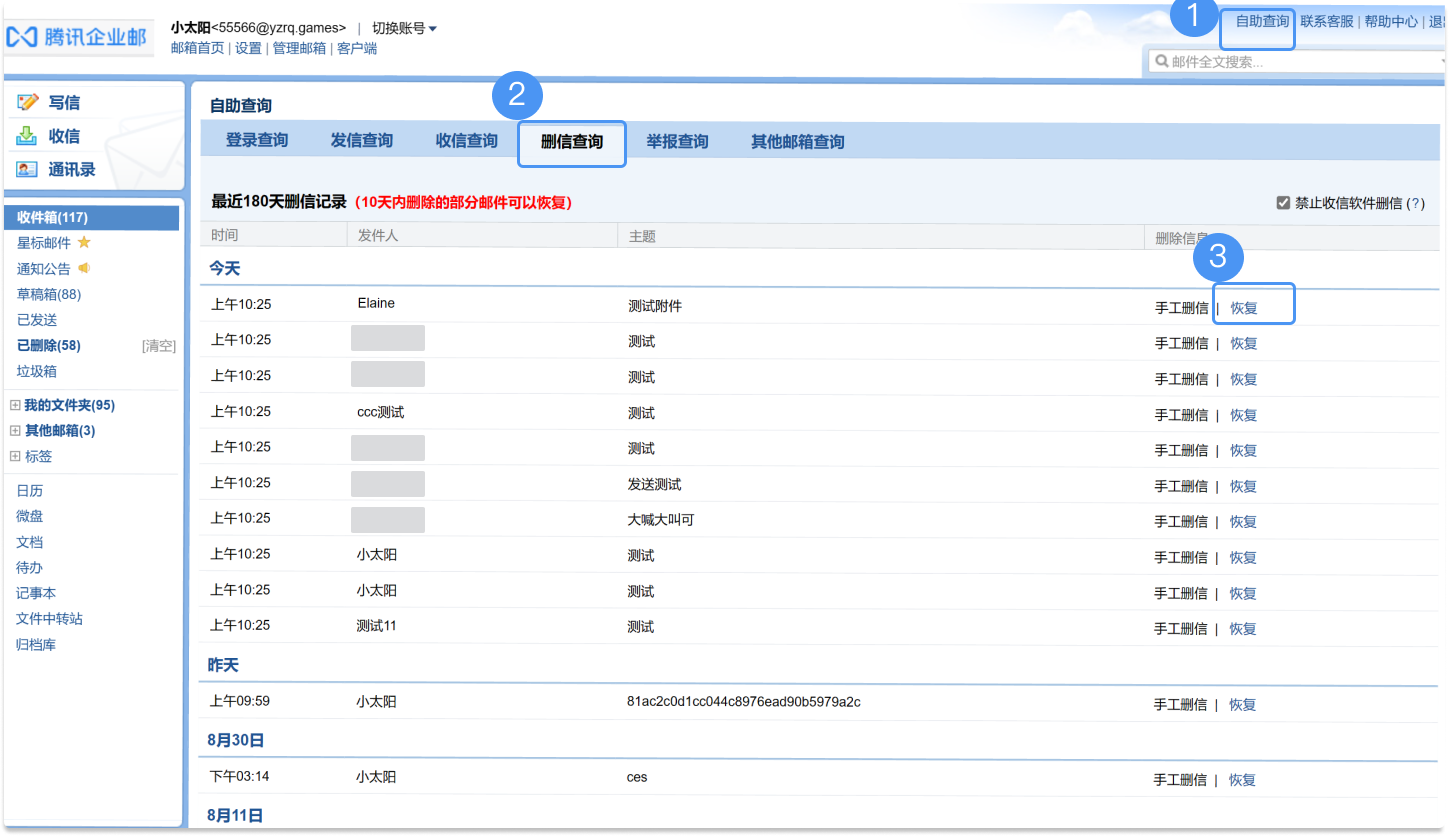
Task: Open the 草稿箱(88) folder
Action: 49,294
